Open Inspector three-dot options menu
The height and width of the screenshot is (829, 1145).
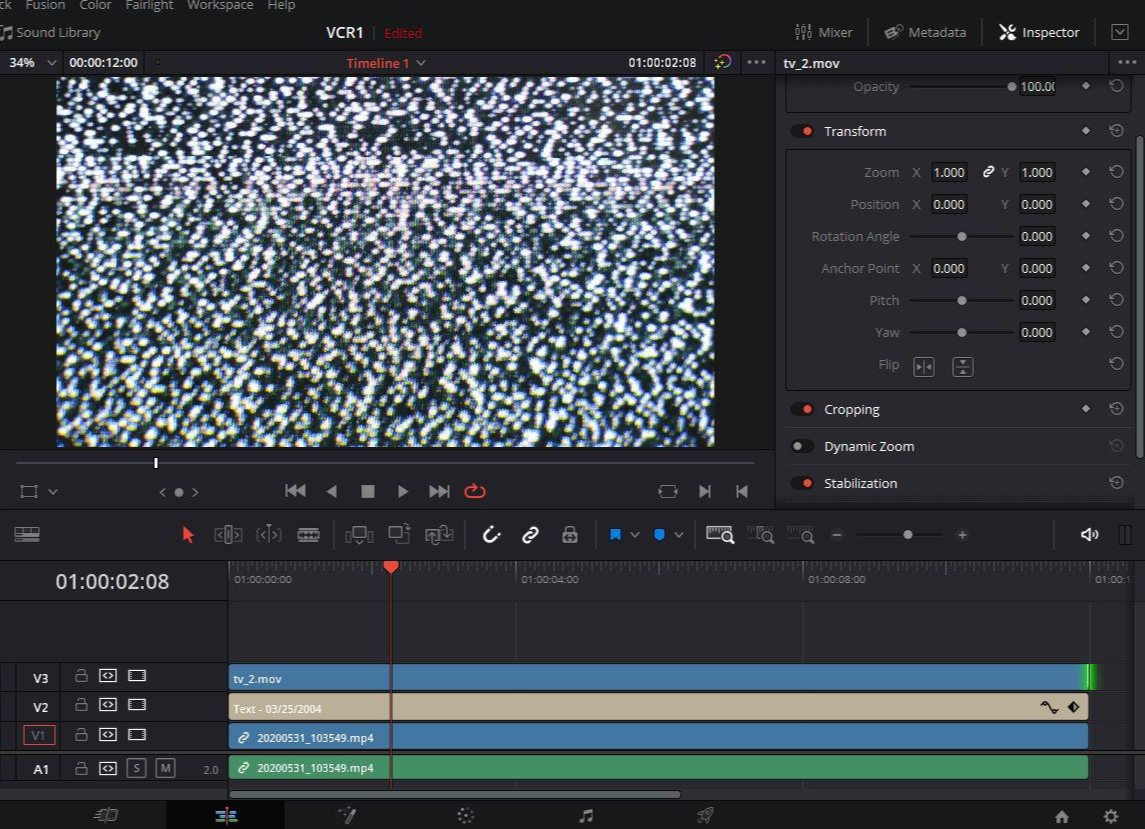point(1127,62)
